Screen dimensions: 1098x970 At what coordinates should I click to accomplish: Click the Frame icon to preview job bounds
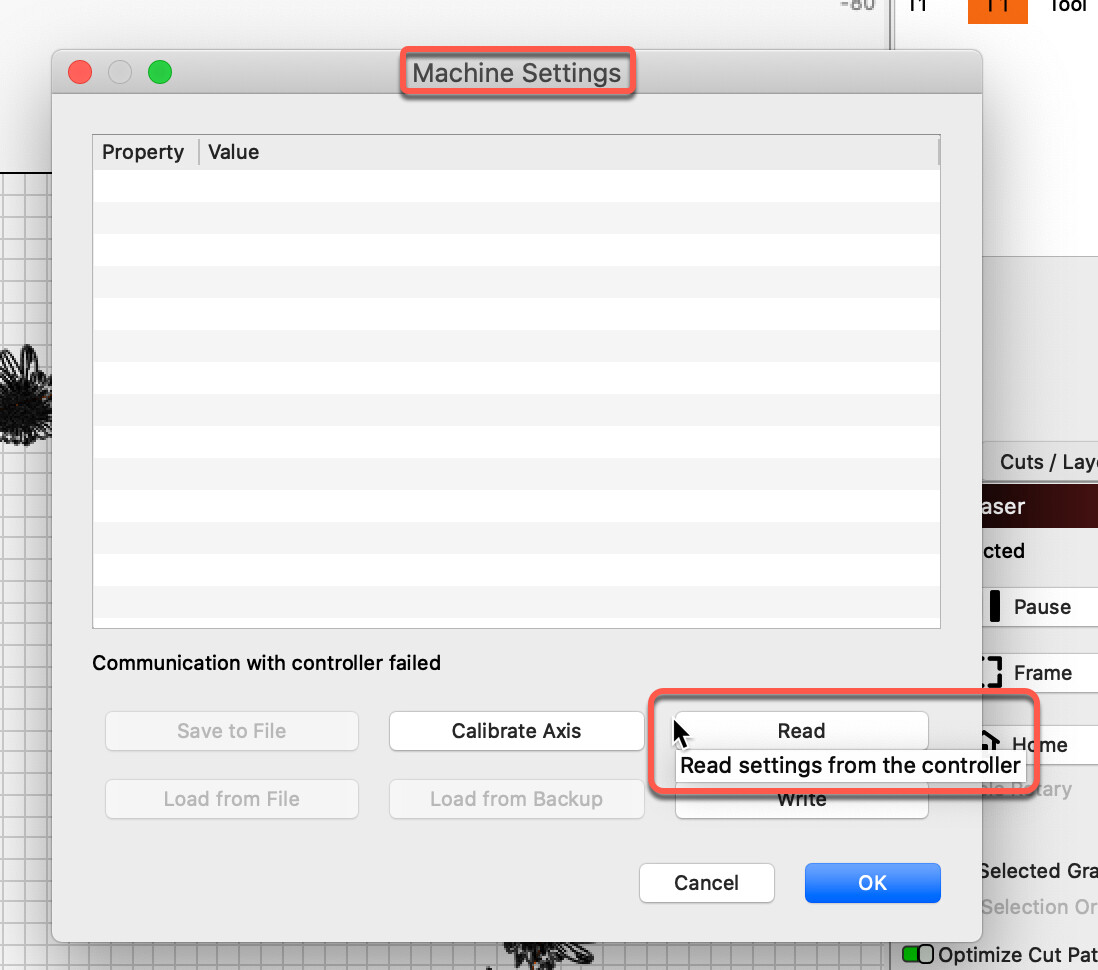[992, 673]
